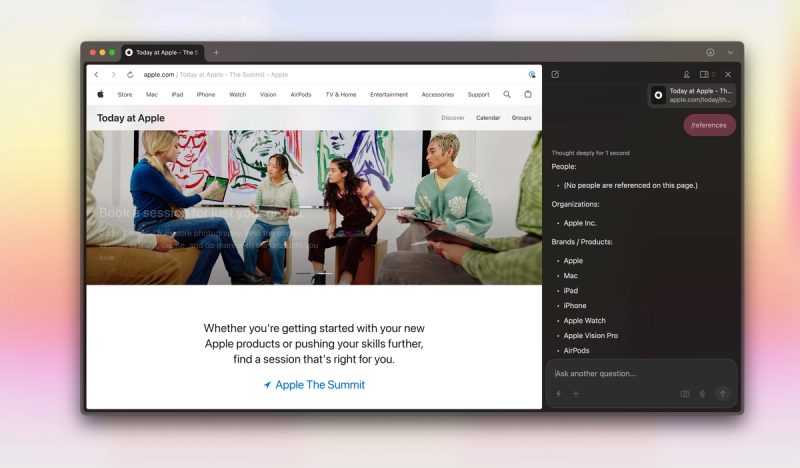Switch to the Discover section
Image resolution: width=800 pixels, height=468 pixels.
click(453, 118)
